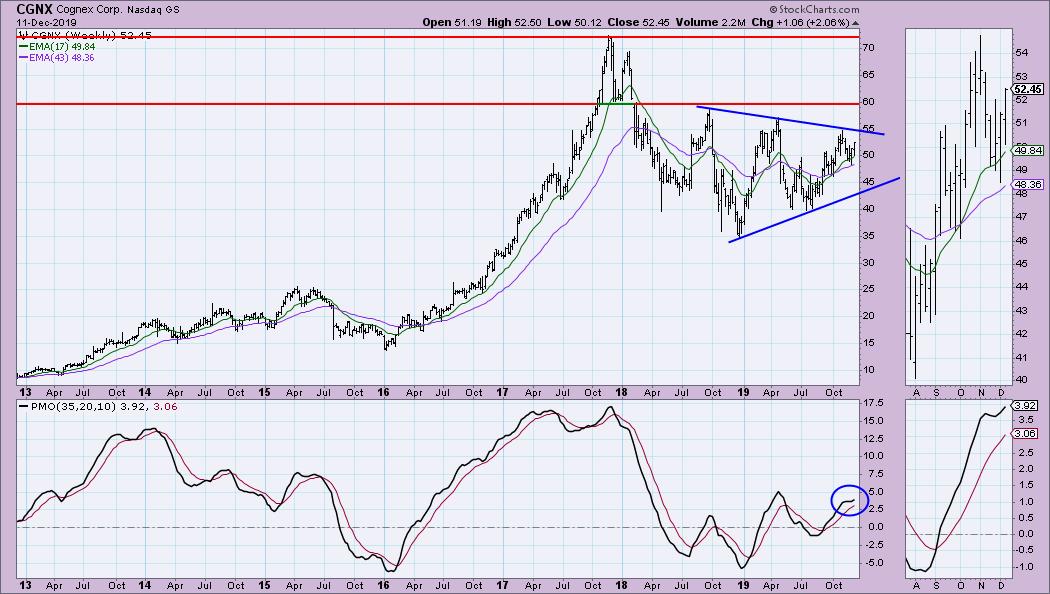Viewport: 1050px width, 594px height.
Task: Click the -5.0 label on PMO axis
Action: 873,562
